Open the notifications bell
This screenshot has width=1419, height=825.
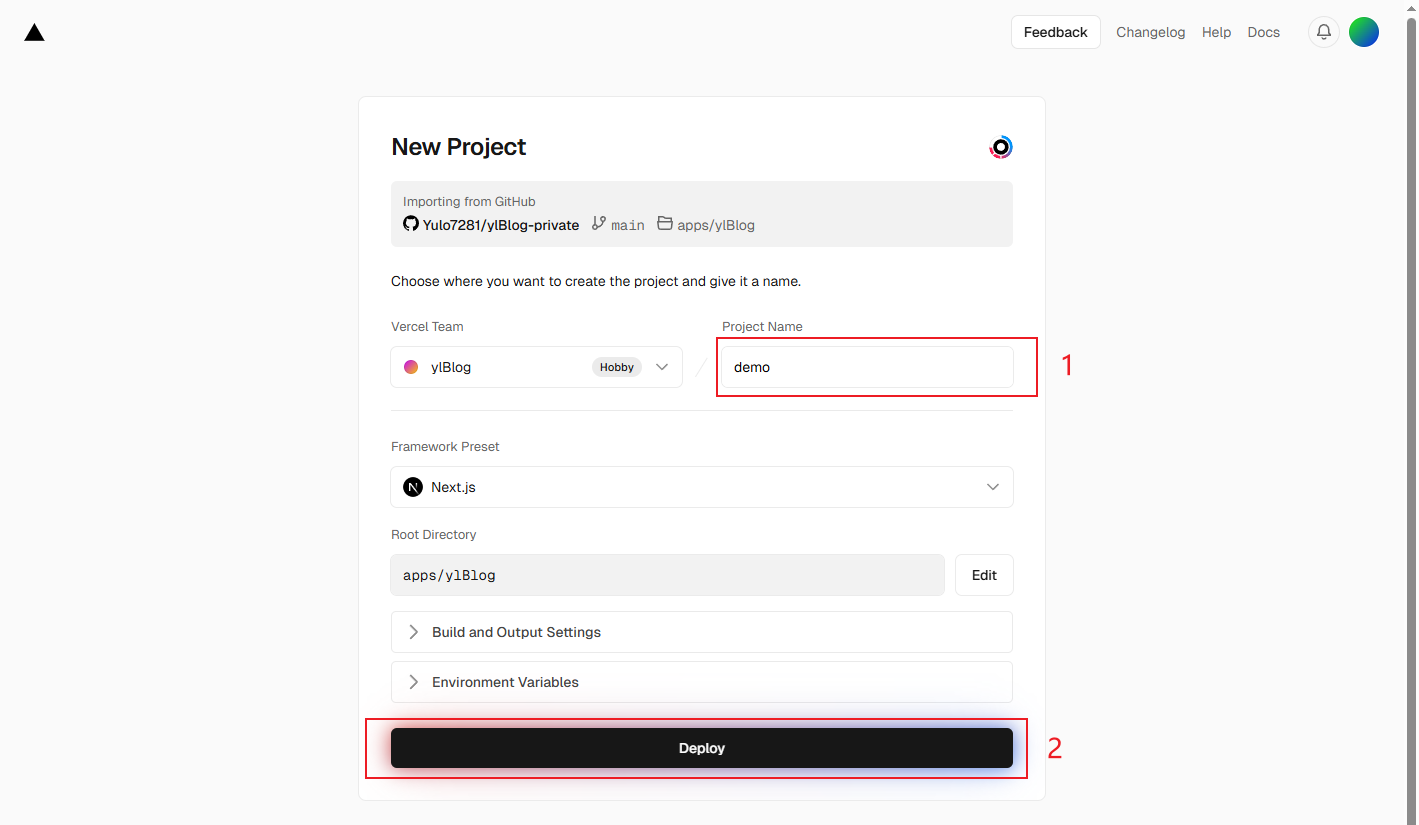pos(1323,32)
